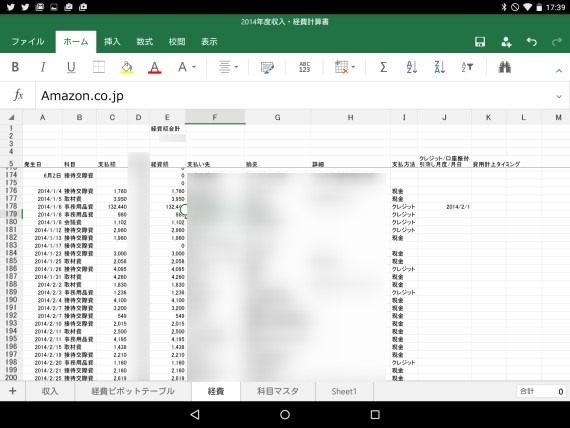This screenshot has width=570, height=428.
Task: Click the 合計 status box
Action: (x=541, y=391)
